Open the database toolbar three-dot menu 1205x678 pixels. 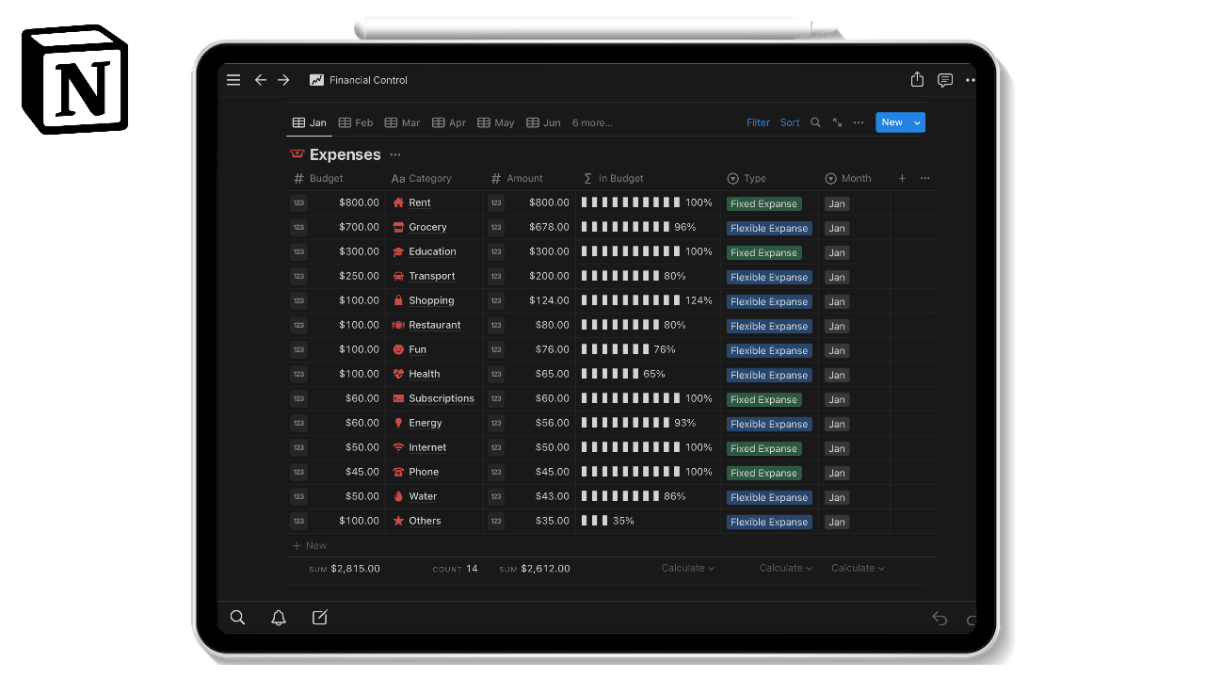(x=859, y=122)
